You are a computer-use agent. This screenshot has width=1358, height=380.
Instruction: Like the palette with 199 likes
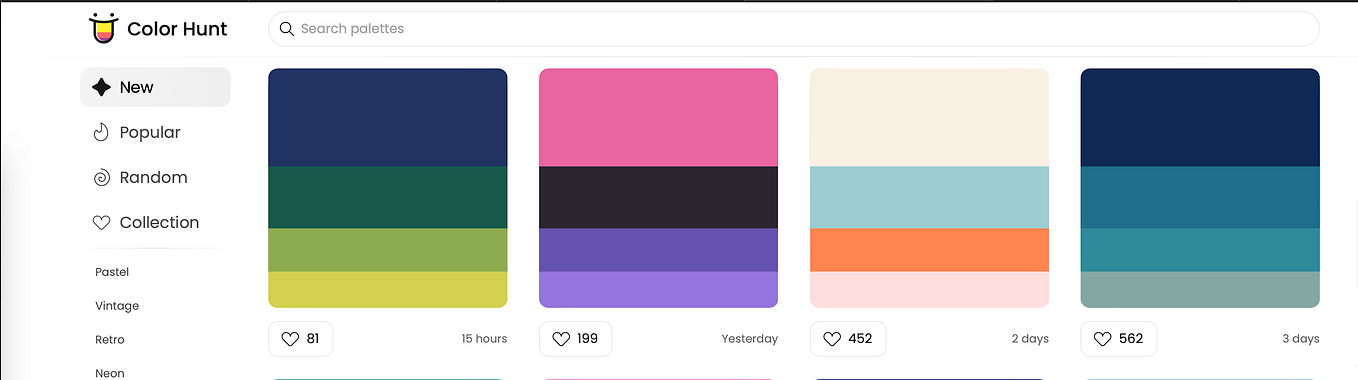coord(575,339)
